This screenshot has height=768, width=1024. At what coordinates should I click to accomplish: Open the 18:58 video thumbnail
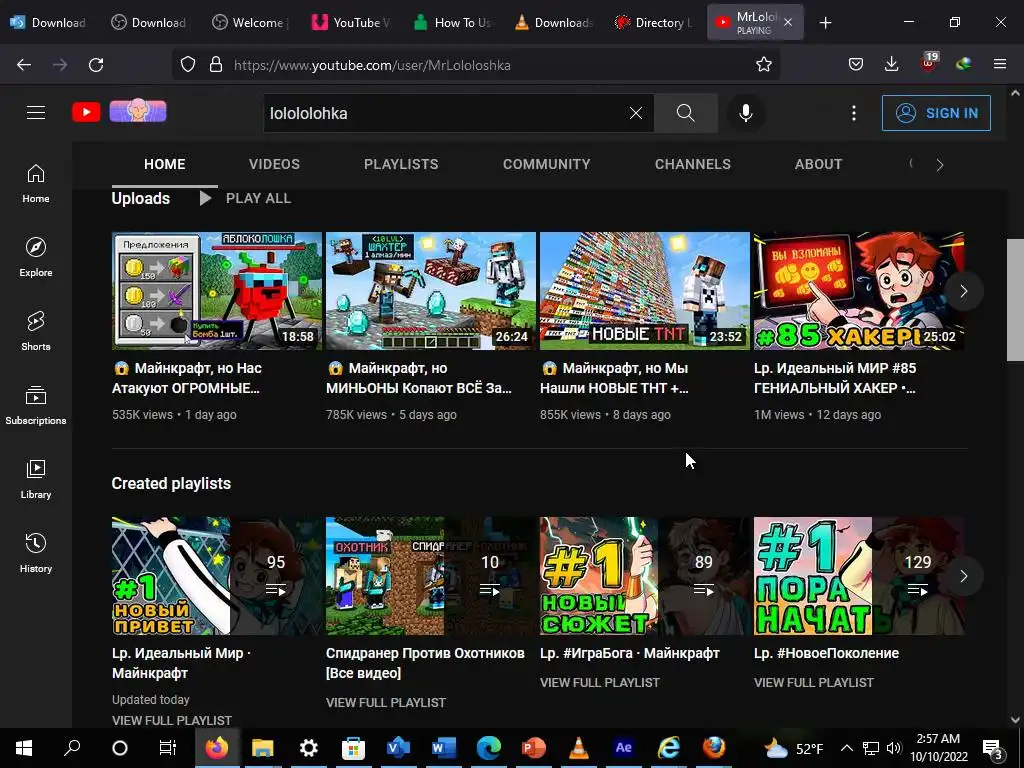click(x=217, y=291)
